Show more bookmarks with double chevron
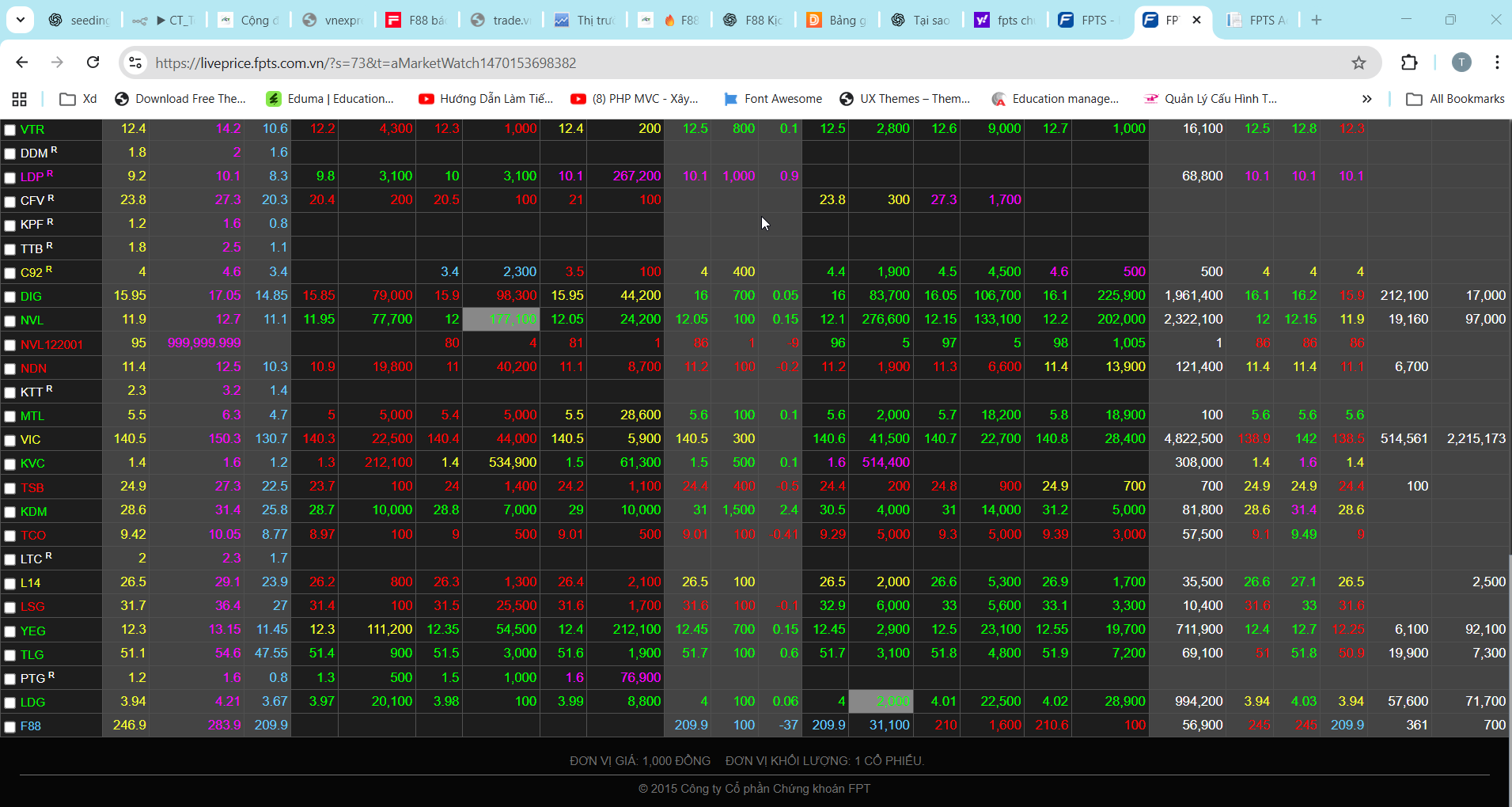The width and height of the screenshot is (1512, 807). tap(1366, 99)
